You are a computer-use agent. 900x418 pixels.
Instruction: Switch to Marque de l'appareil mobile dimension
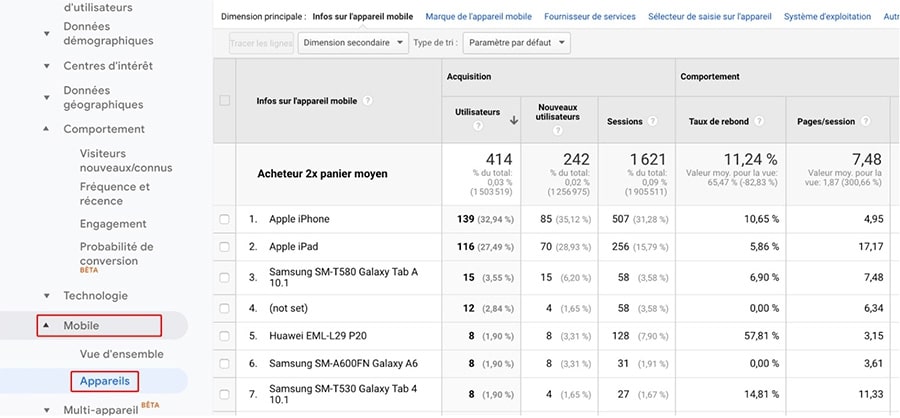coord(479,17)
